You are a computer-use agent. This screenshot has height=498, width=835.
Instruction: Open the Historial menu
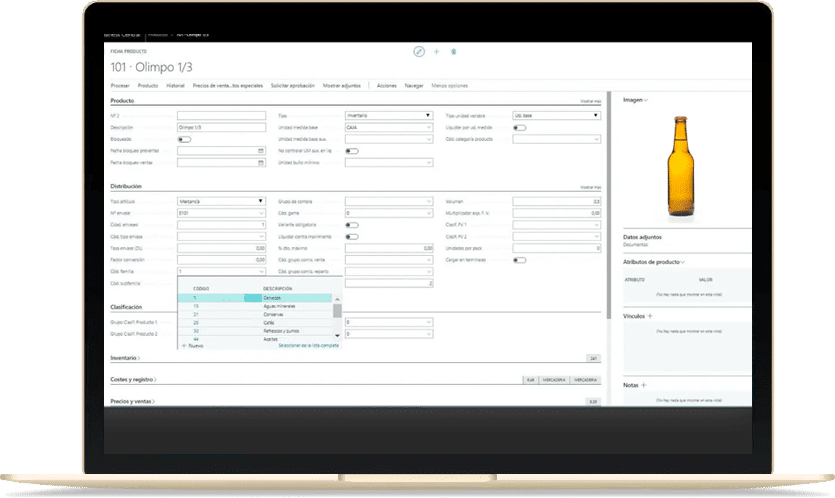[175, 86]
